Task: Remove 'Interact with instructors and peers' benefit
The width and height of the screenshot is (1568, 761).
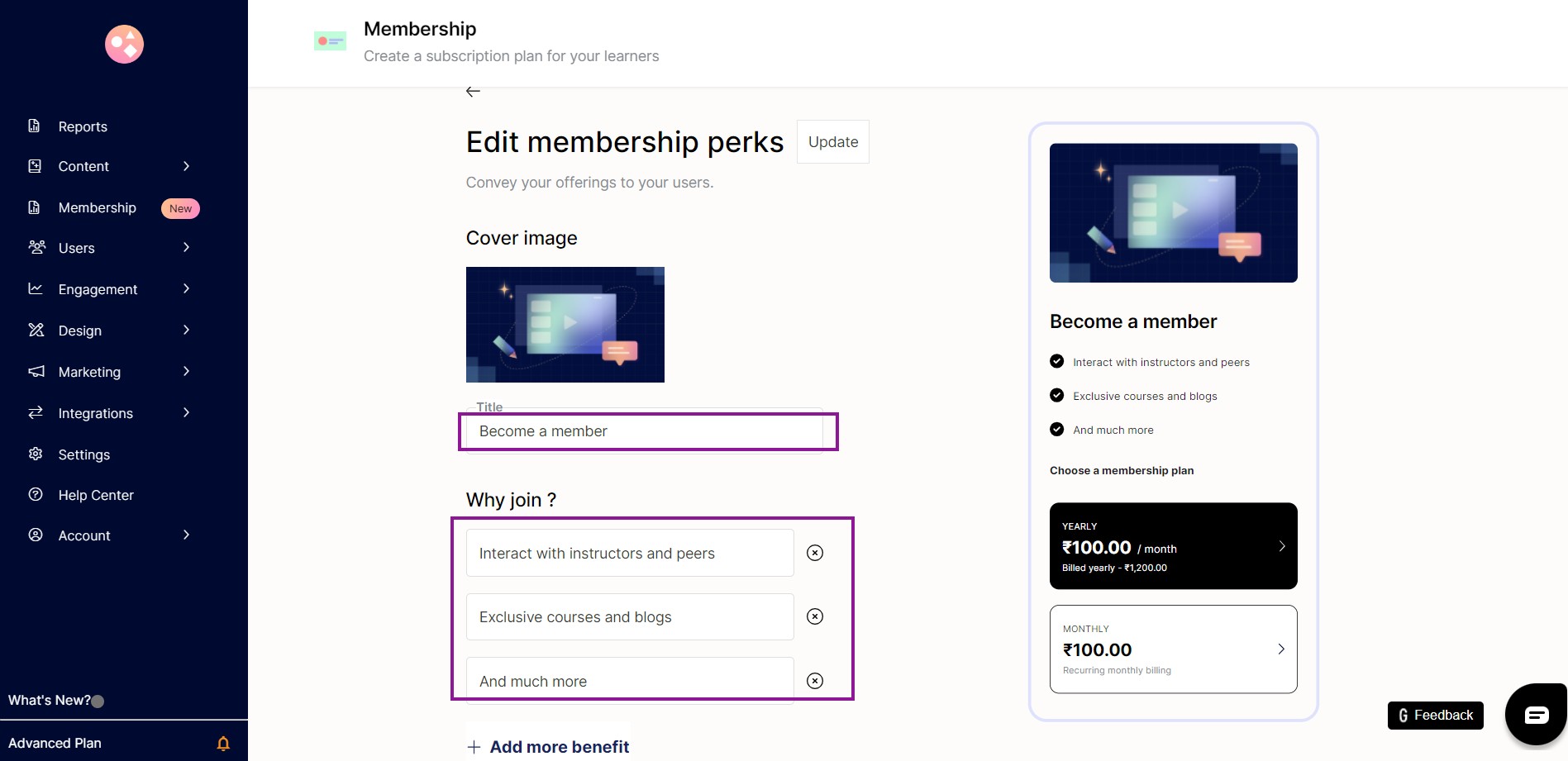Action: (x=815, y=553)
